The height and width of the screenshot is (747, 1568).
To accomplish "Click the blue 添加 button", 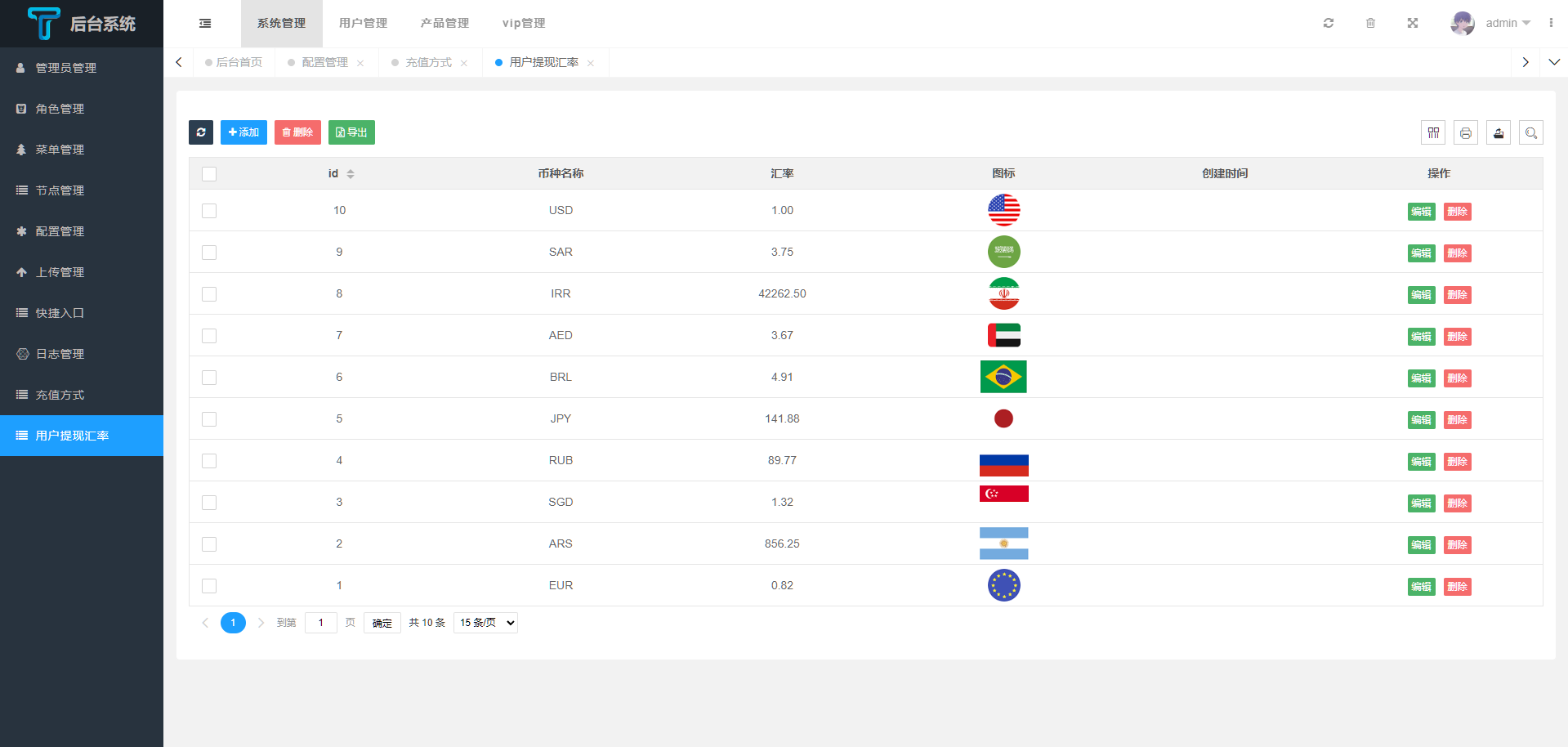I will click(243, 132).
